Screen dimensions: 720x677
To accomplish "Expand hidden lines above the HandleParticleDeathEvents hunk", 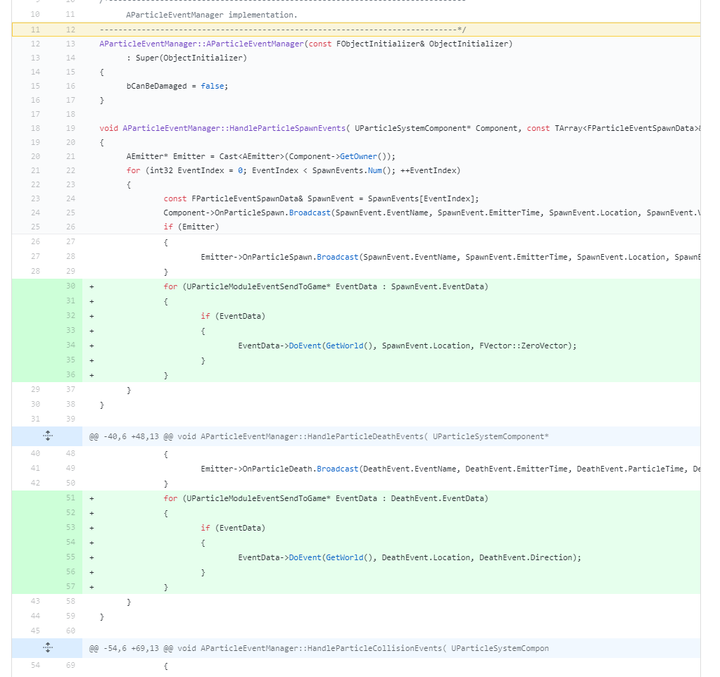I will 47,436.
